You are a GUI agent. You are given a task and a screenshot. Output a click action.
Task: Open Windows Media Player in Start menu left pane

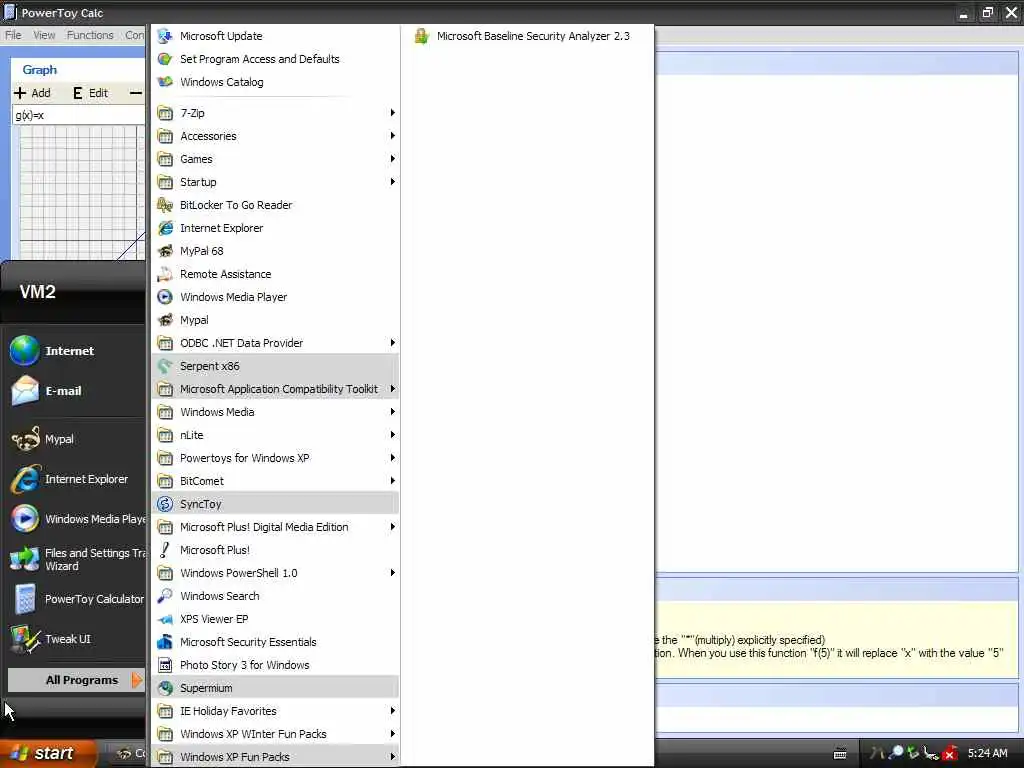coord(75,519)
